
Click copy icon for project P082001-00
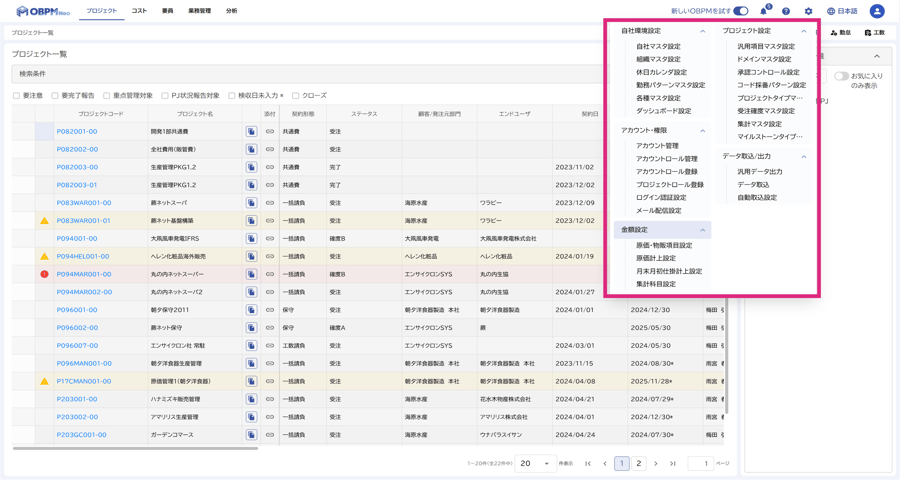(251, 131)
